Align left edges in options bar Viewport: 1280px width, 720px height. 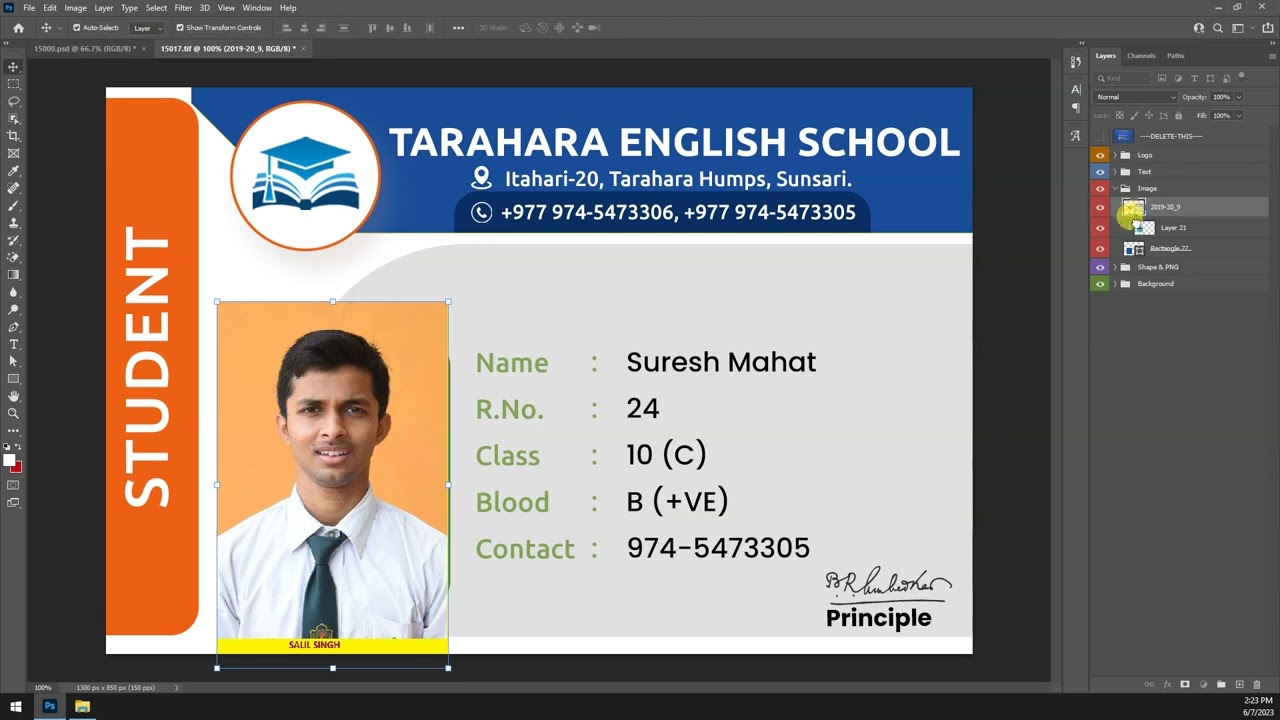click(x=285, y=28)
